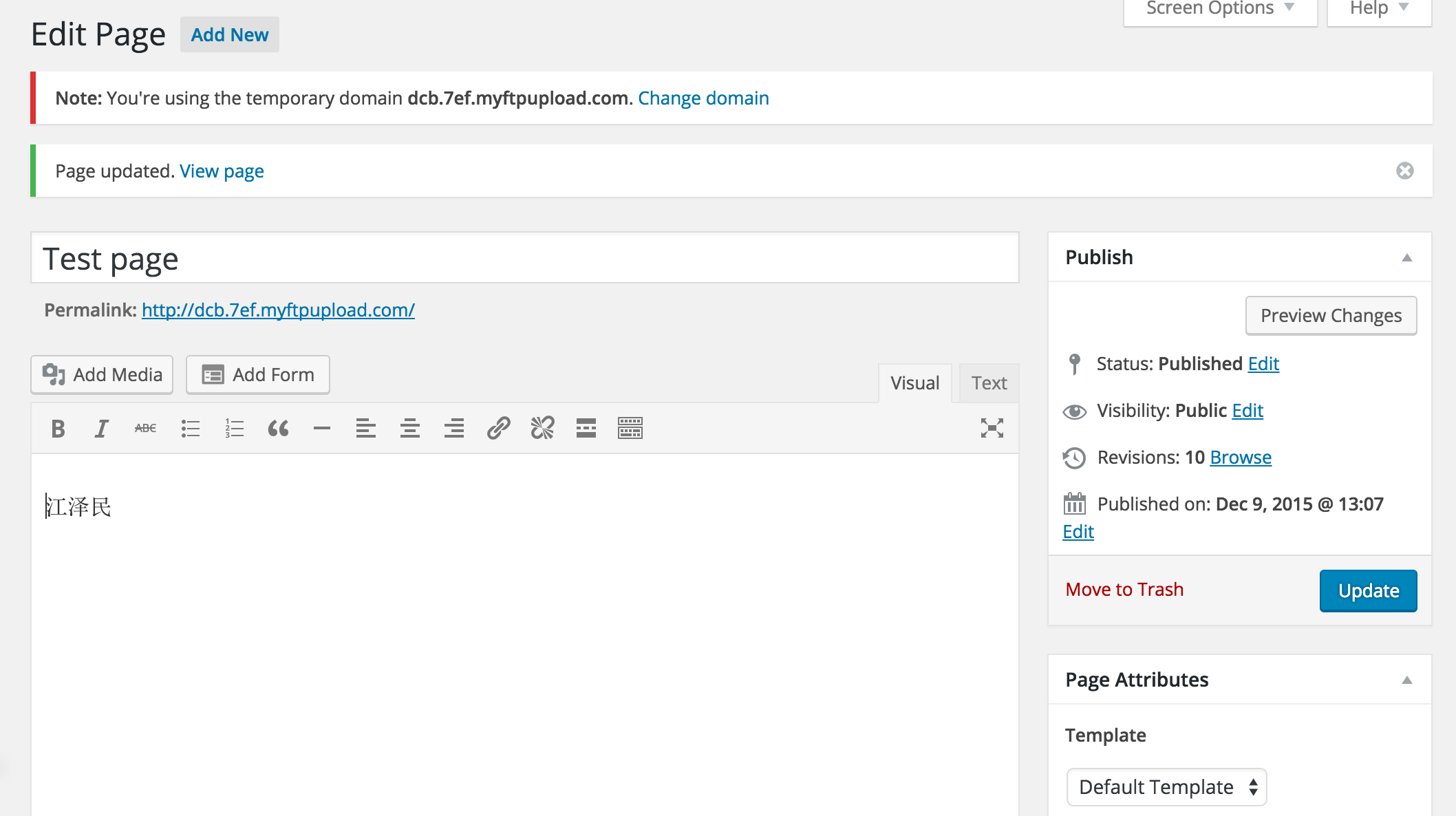The image size is (1456, 816).
Task: Insert a numbered list
Action: click(x=234, y=429)
